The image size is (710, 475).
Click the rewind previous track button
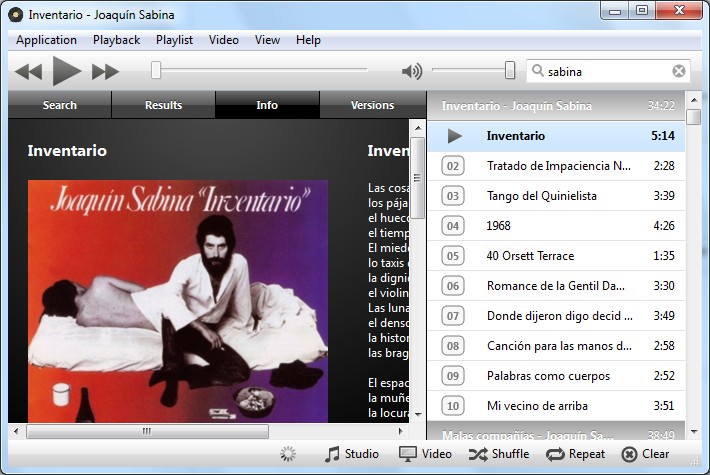tap(29, 72)
